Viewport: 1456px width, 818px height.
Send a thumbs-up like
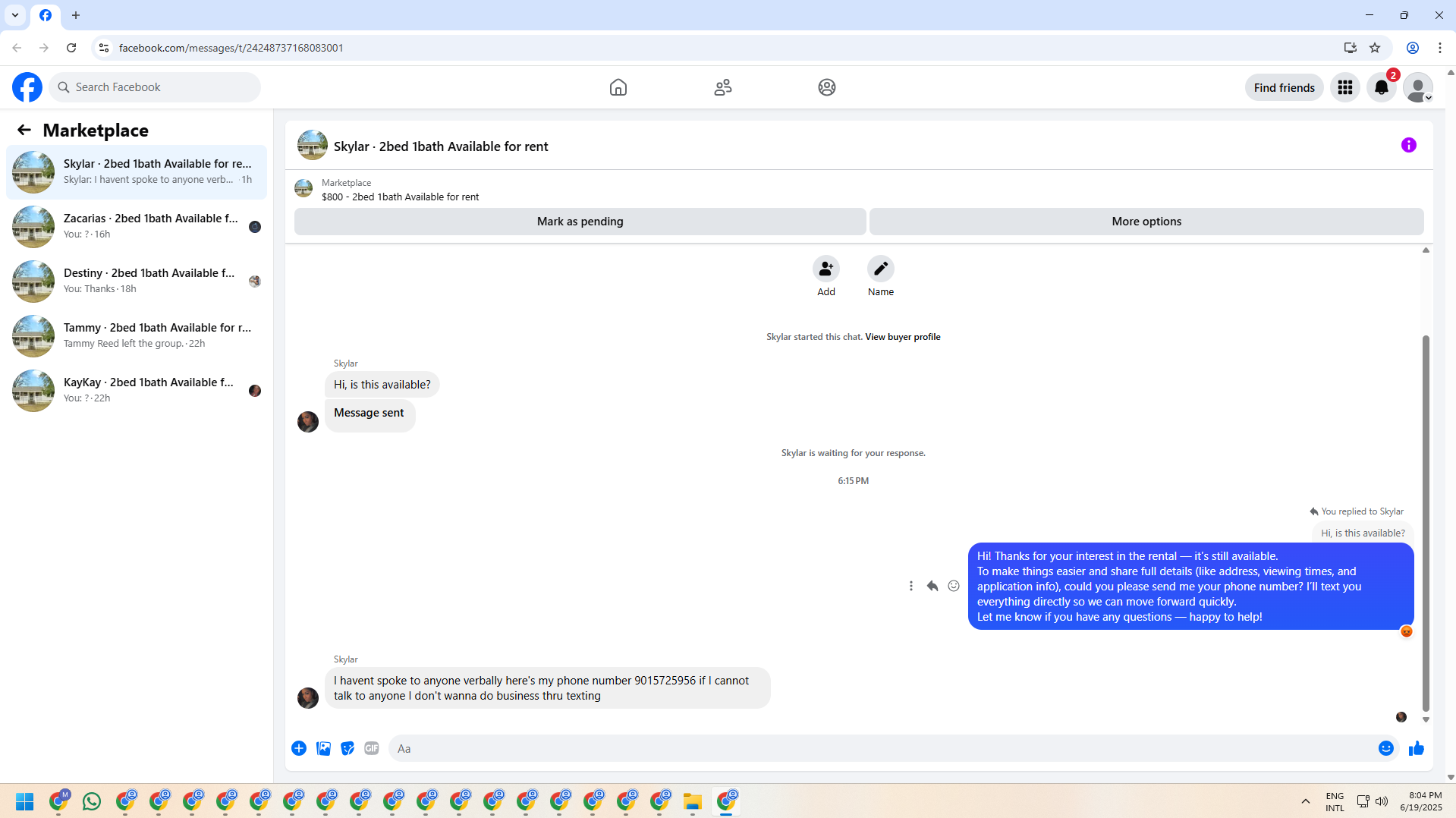point(1417,748)
